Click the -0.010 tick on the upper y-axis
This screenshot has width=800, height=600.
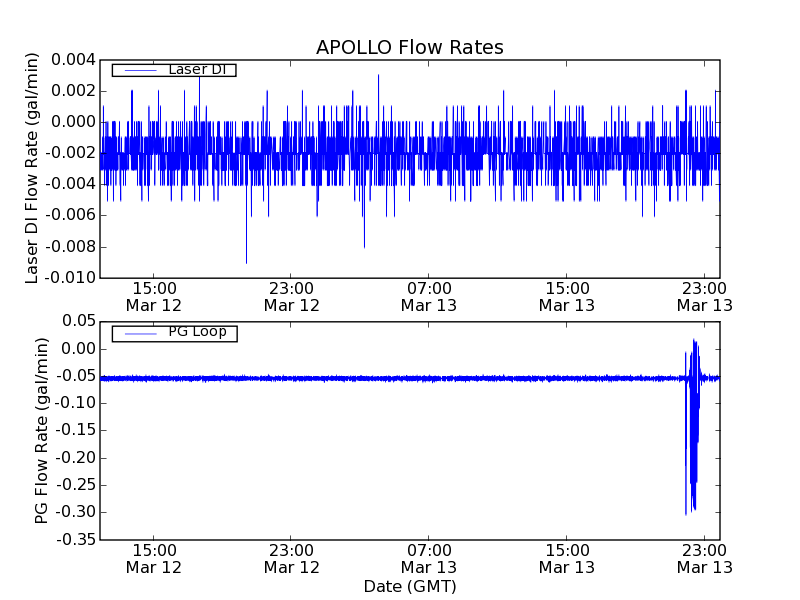pyautogui.click(x=70, y=277)
